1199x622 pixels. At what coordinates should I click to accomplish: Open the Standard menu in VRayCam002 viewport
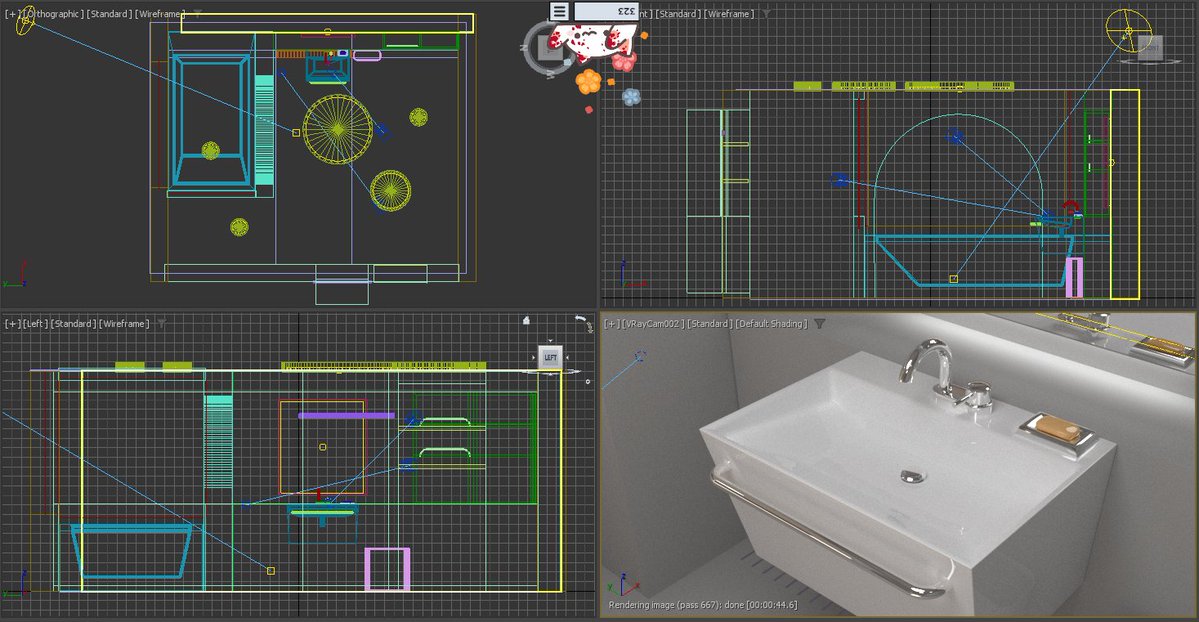click(x=708, y=324)
